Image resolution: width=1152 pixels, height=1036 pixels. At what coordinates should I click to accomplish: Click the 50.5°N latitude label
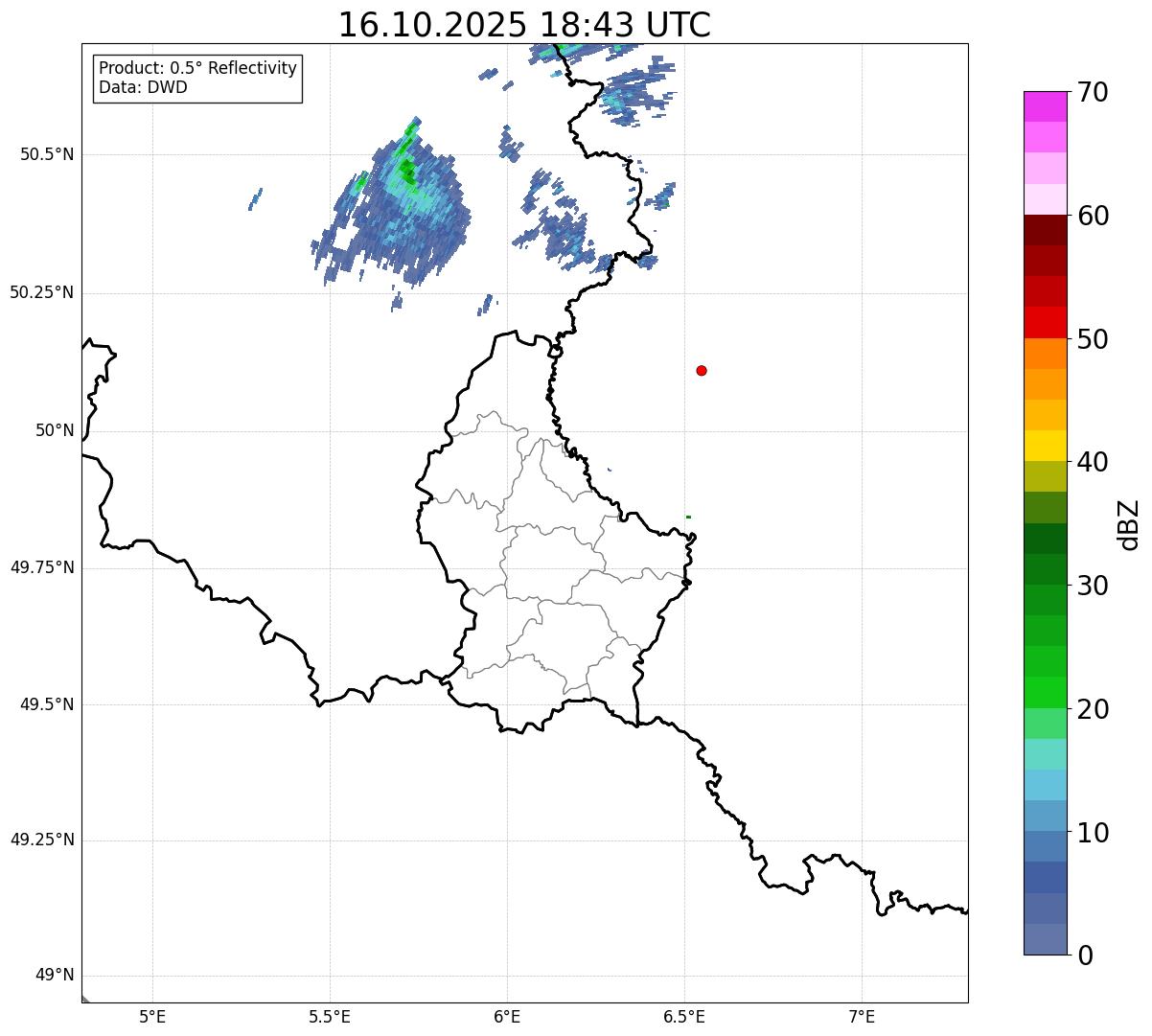pyautogui.click(x=46, y=154)
